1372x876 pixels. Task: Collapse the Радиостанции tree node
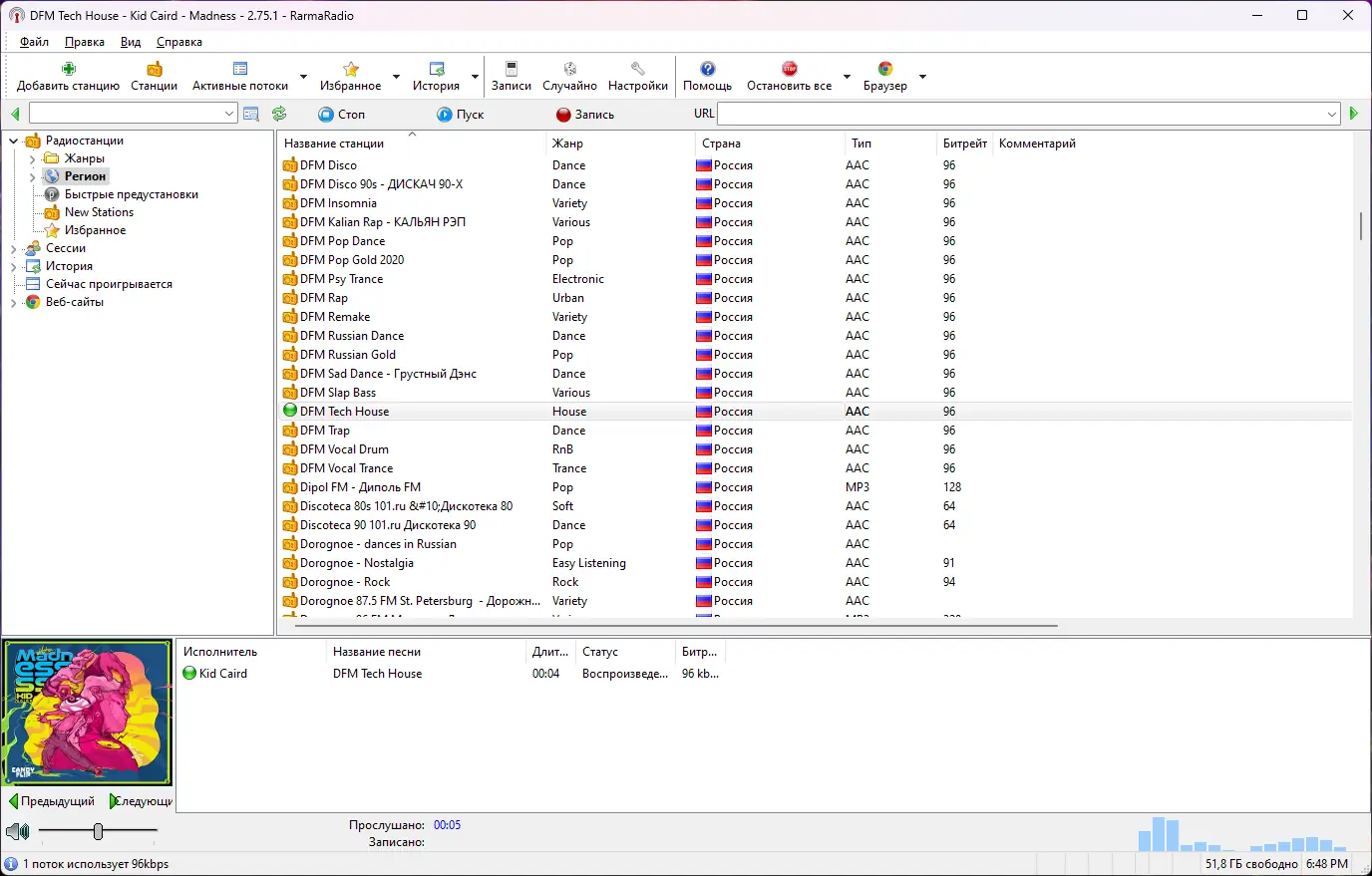point(14,141)
